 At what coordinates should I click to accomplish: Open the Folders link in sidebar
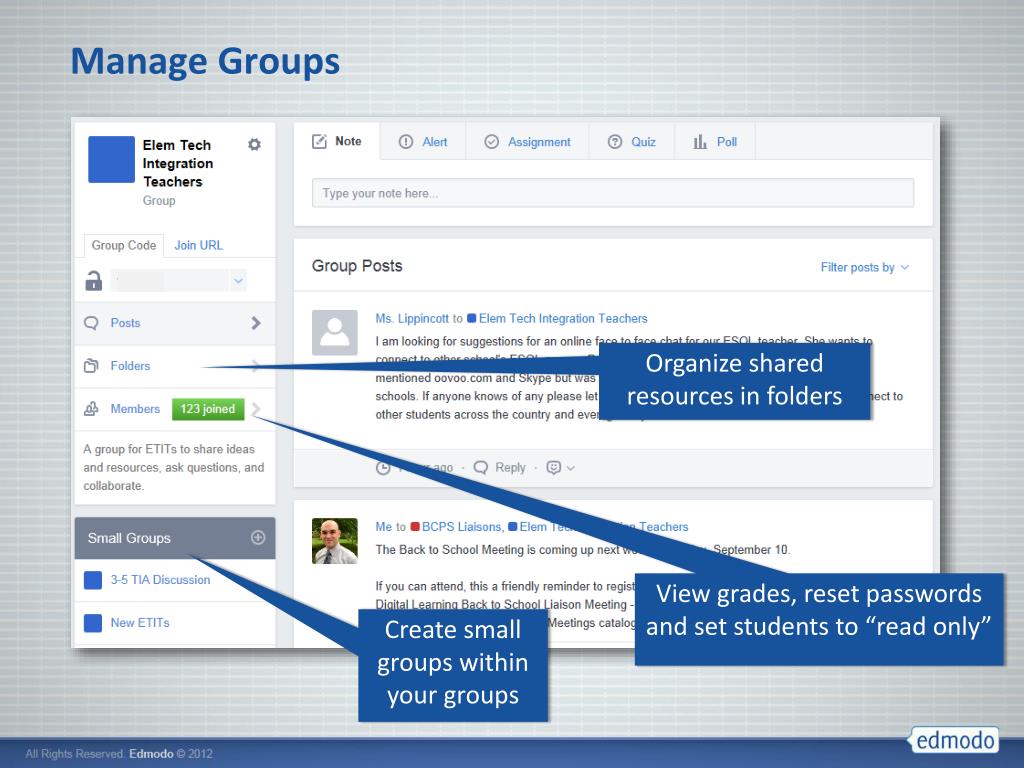pyautogui.click(x=131, y=366)
